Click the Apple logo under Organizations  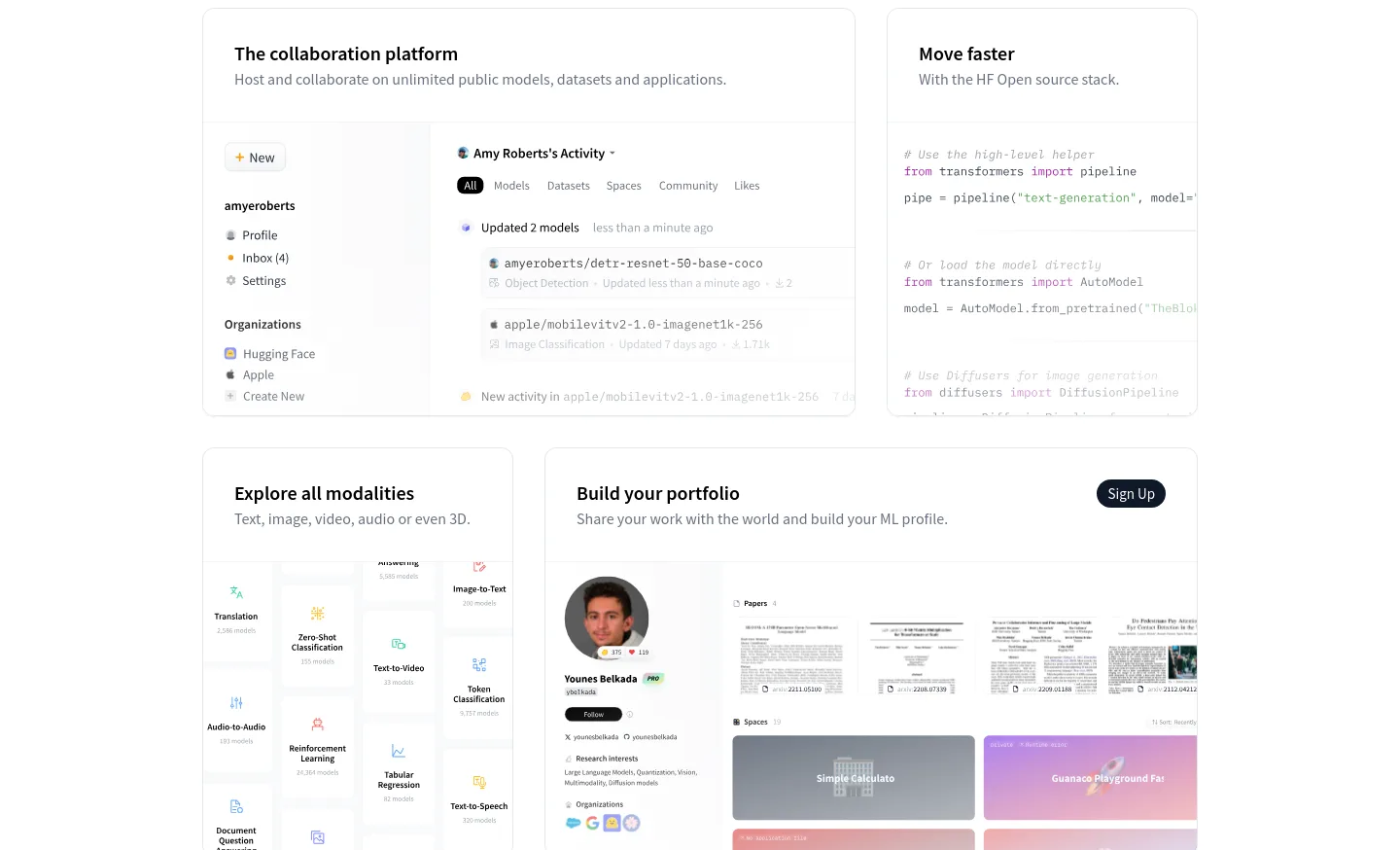(230, 374)
